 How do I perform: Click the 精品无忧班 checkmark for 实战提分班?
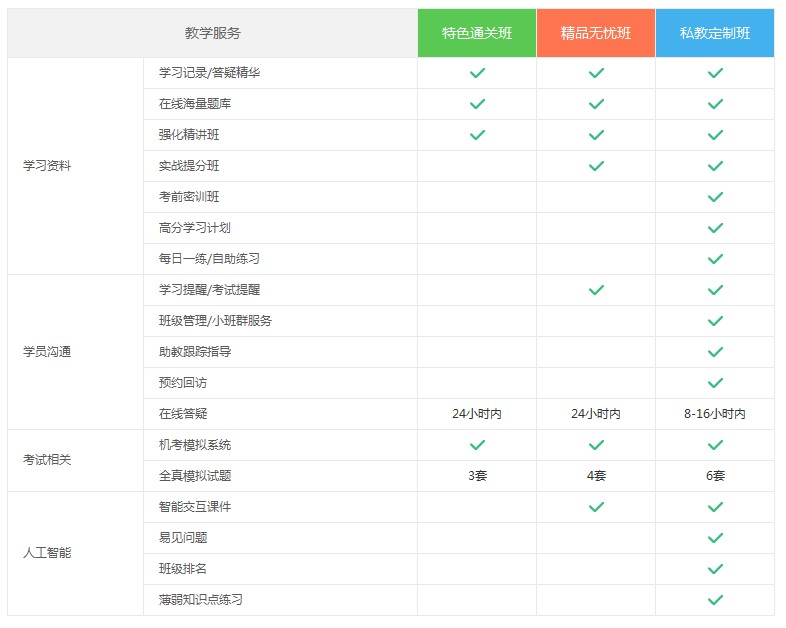point(596,166)
